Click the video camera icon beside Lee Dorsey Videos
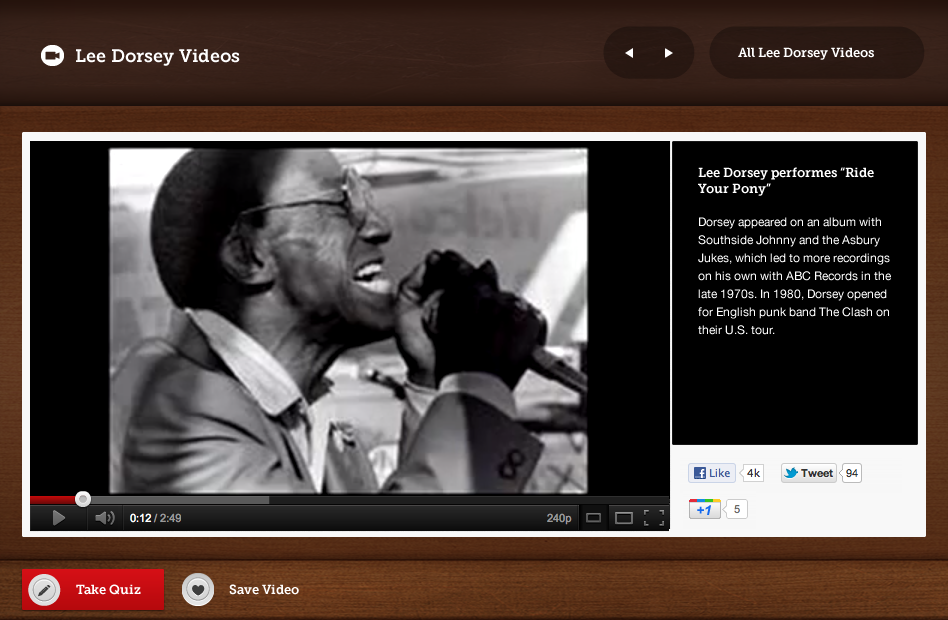Image resolution: width=948 pixels, height=620 pixels. [53, 56]
